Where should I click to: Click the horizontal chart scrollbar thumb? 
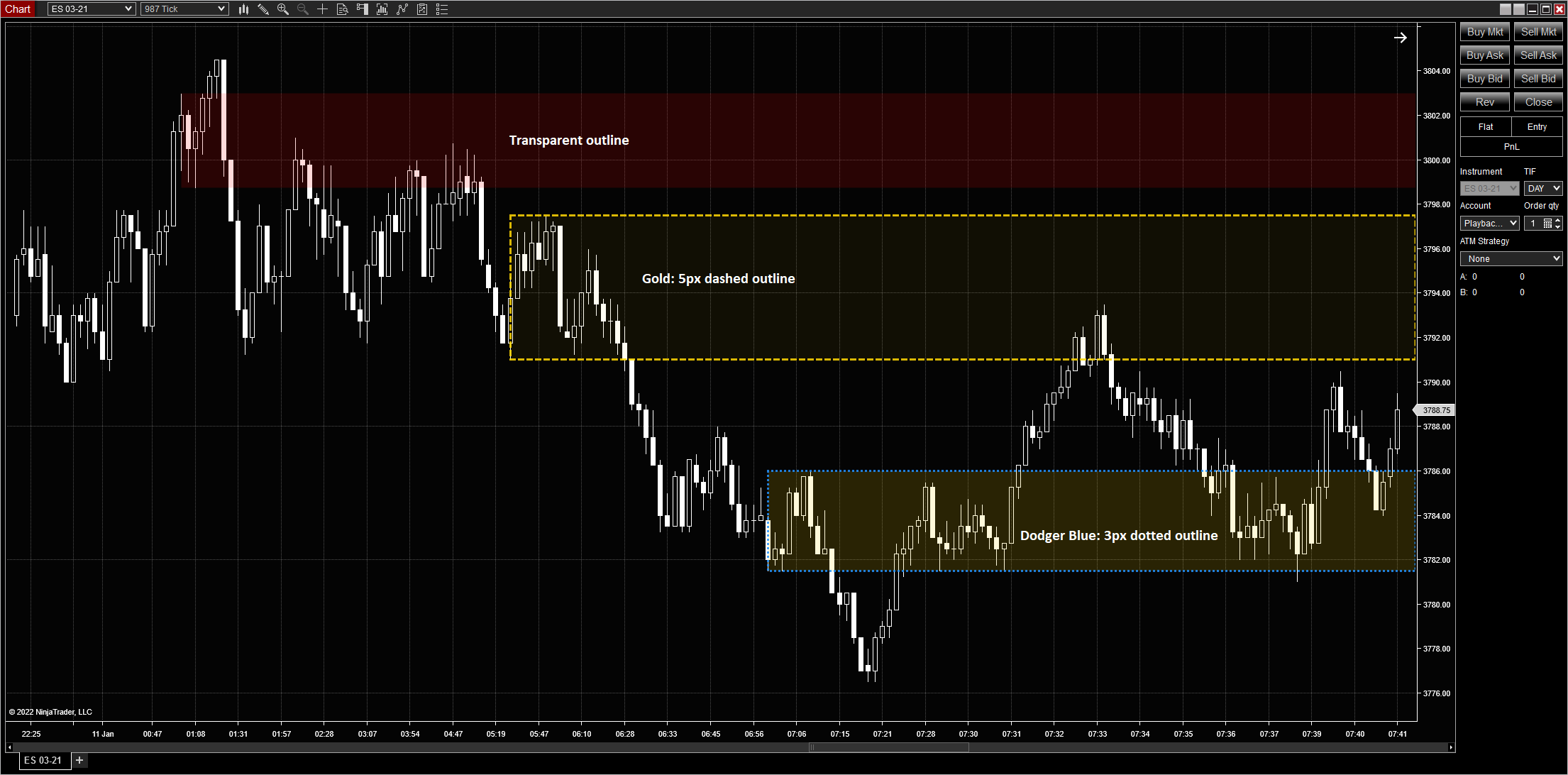pyautogui.click(x=889, y=747)
